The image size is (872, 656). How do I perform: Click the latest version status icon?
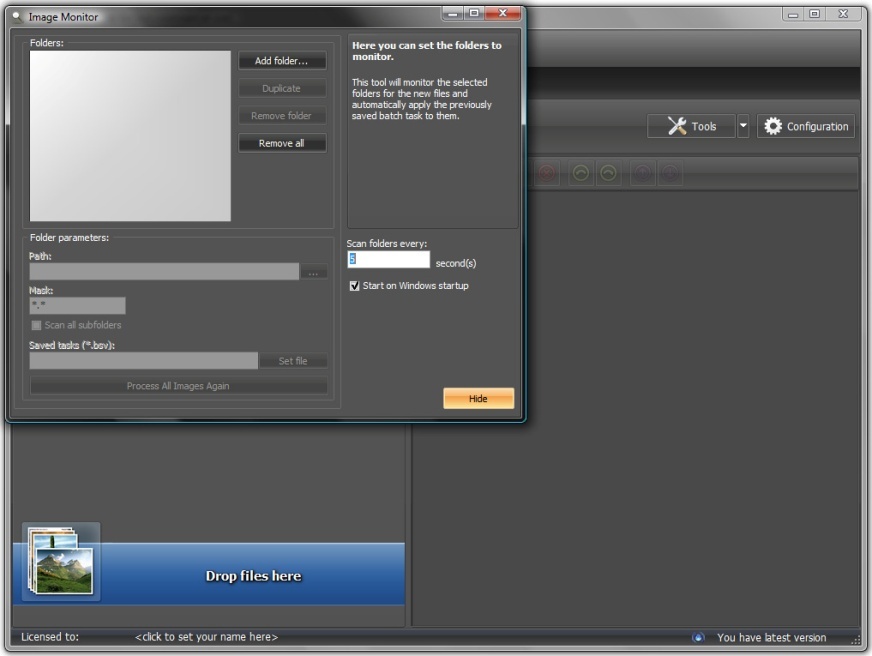pyautogui.click(x=698, y=637)
